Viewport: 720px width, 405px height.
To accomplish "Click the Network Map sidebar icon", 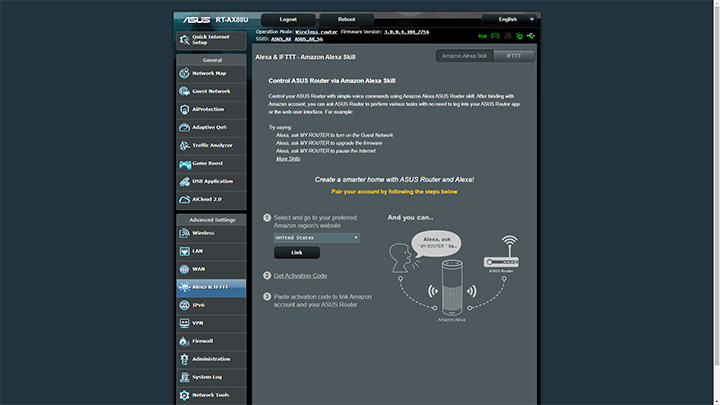I will pos(185,73).
